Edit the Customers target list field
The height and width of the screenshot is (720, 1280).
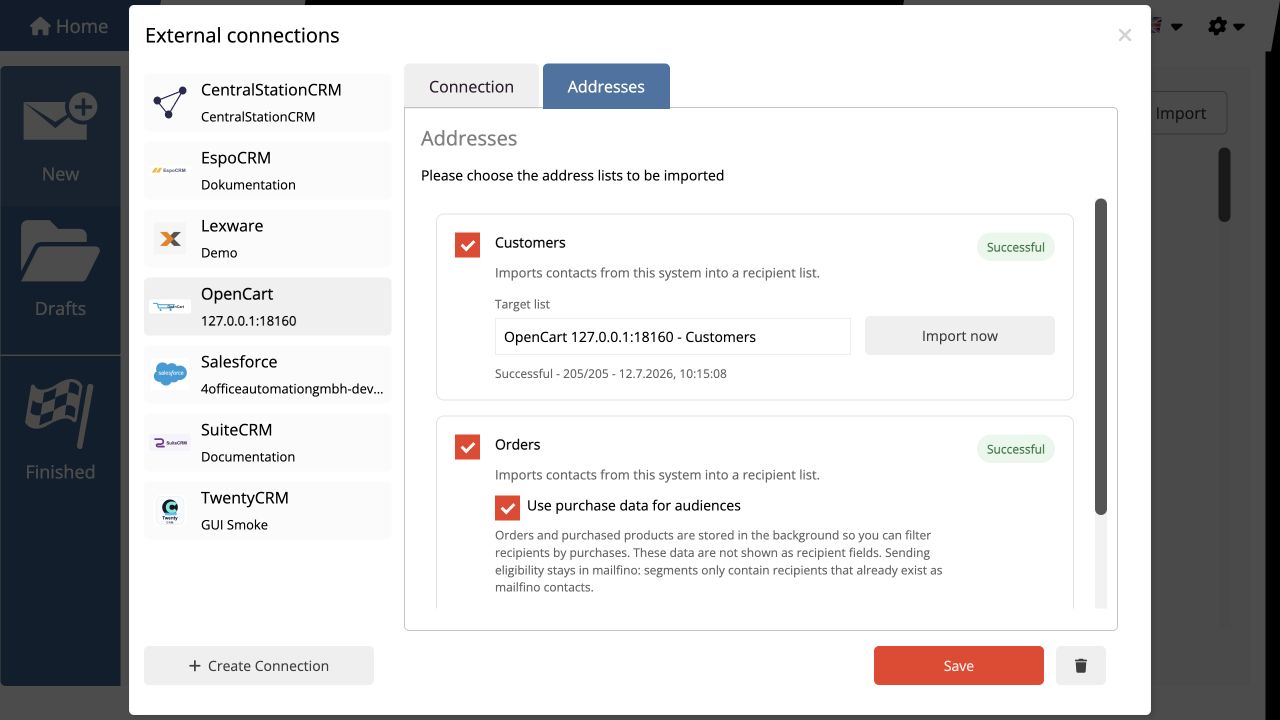(x=673, y=336)
